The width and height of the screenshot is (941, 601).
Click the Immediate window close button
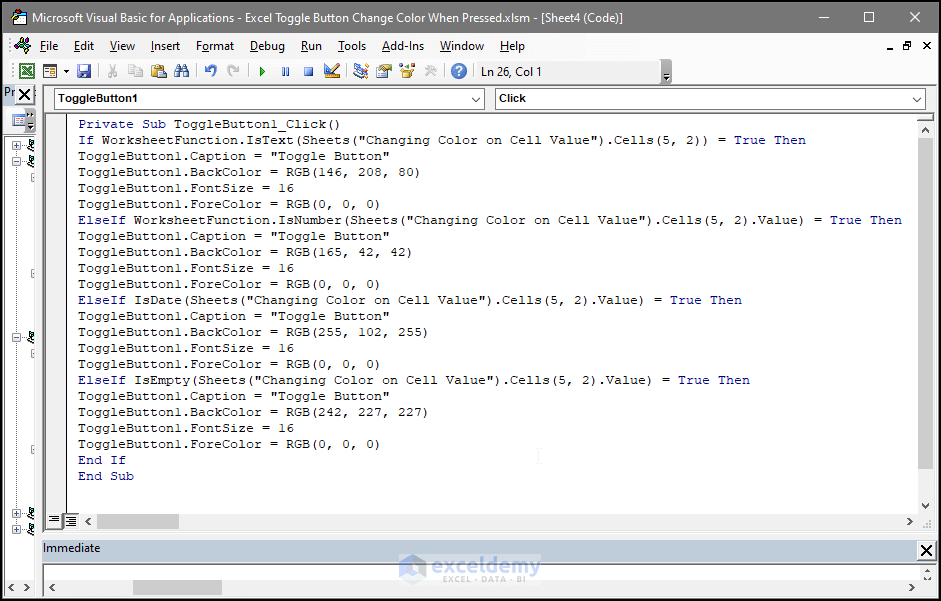coord(926,550)
